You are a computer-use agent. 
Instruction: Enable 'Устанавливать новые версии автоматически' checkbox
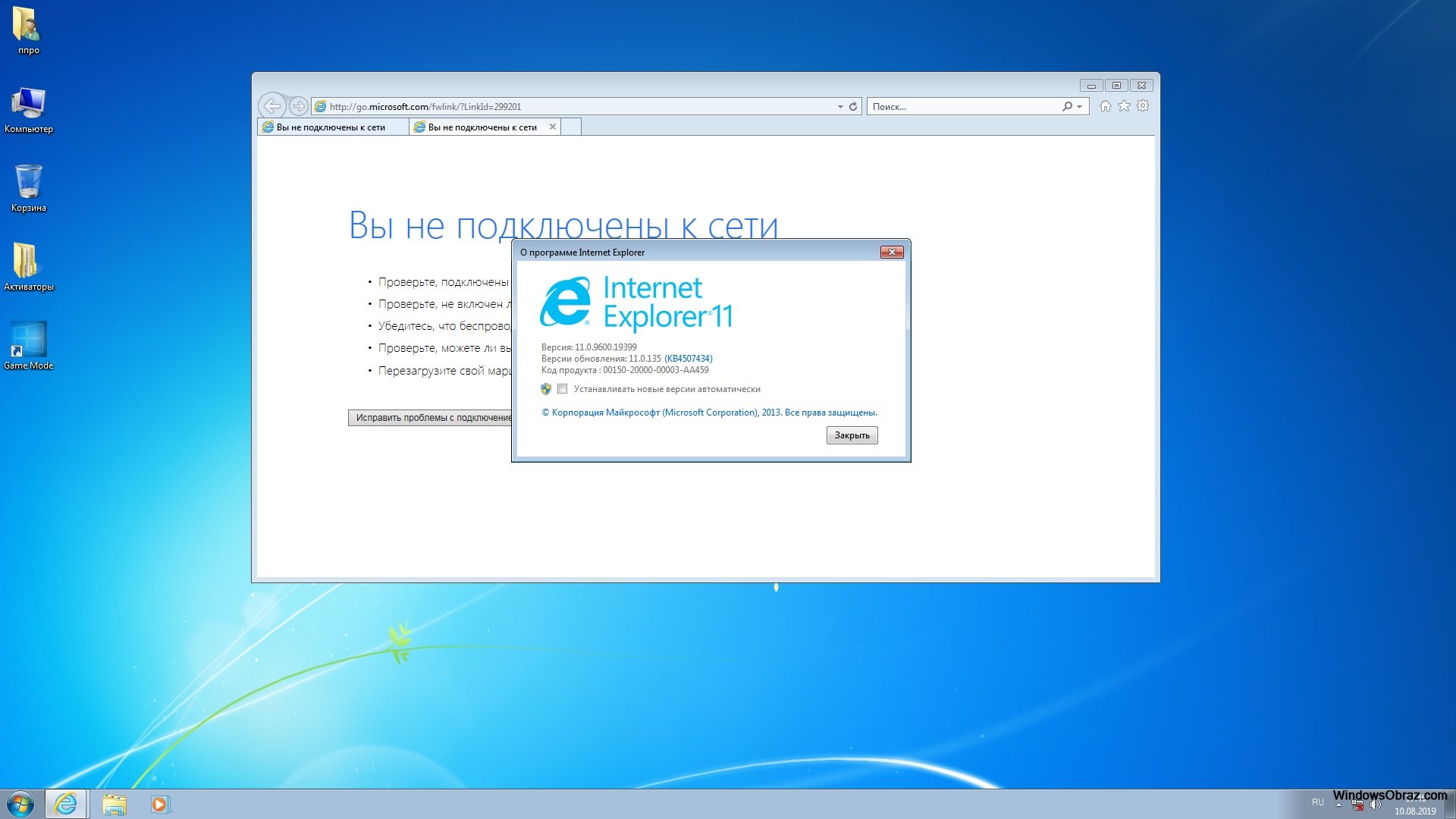(x=562, y=389)
